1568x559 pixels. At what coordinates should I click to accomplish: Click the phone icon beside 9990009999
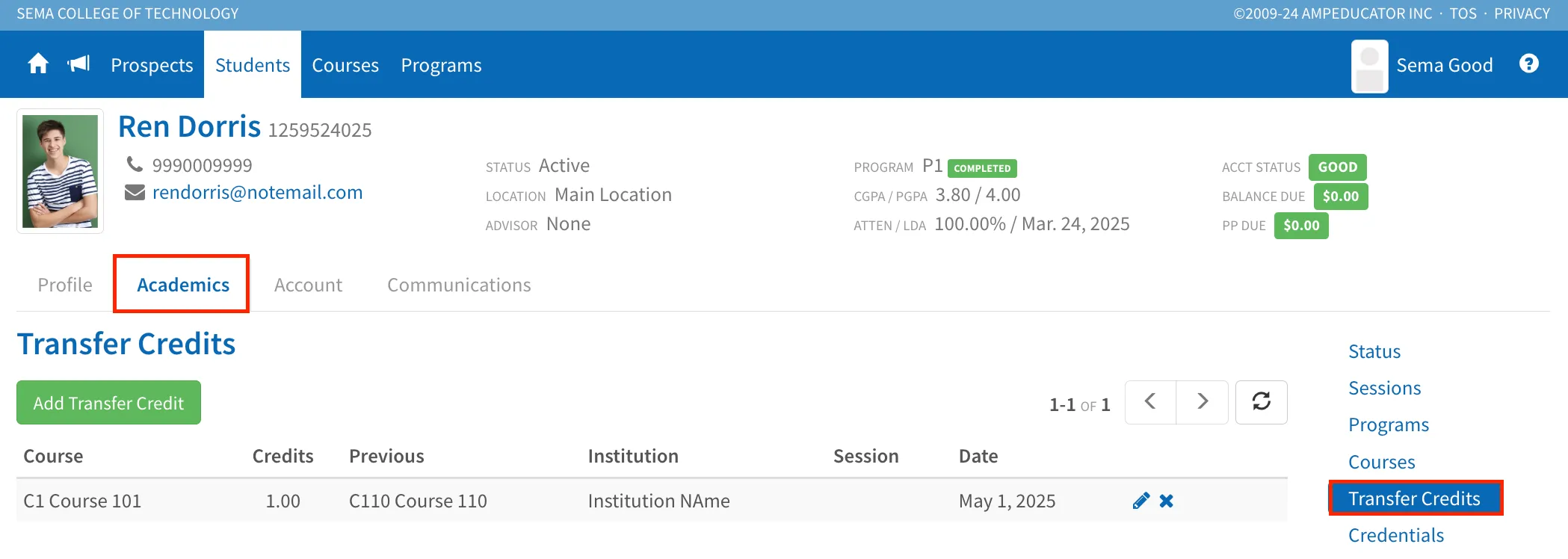pyautogui.click(x=135, y=164)
